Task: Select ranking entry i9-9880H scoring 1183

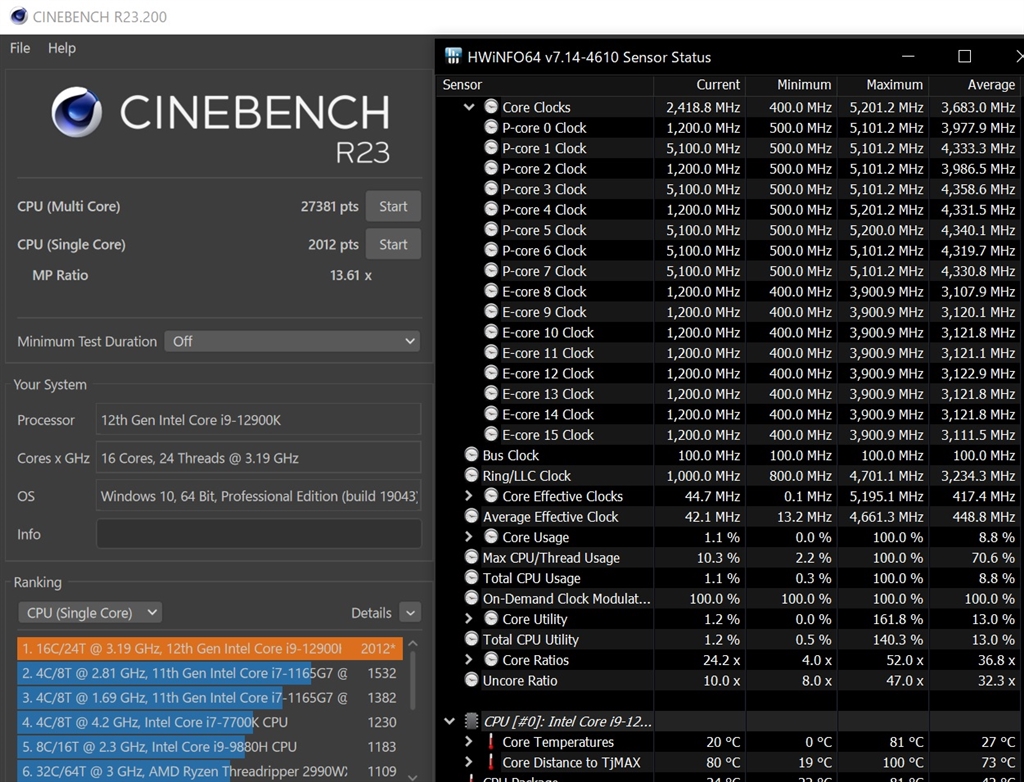Action: coord(210,747)
